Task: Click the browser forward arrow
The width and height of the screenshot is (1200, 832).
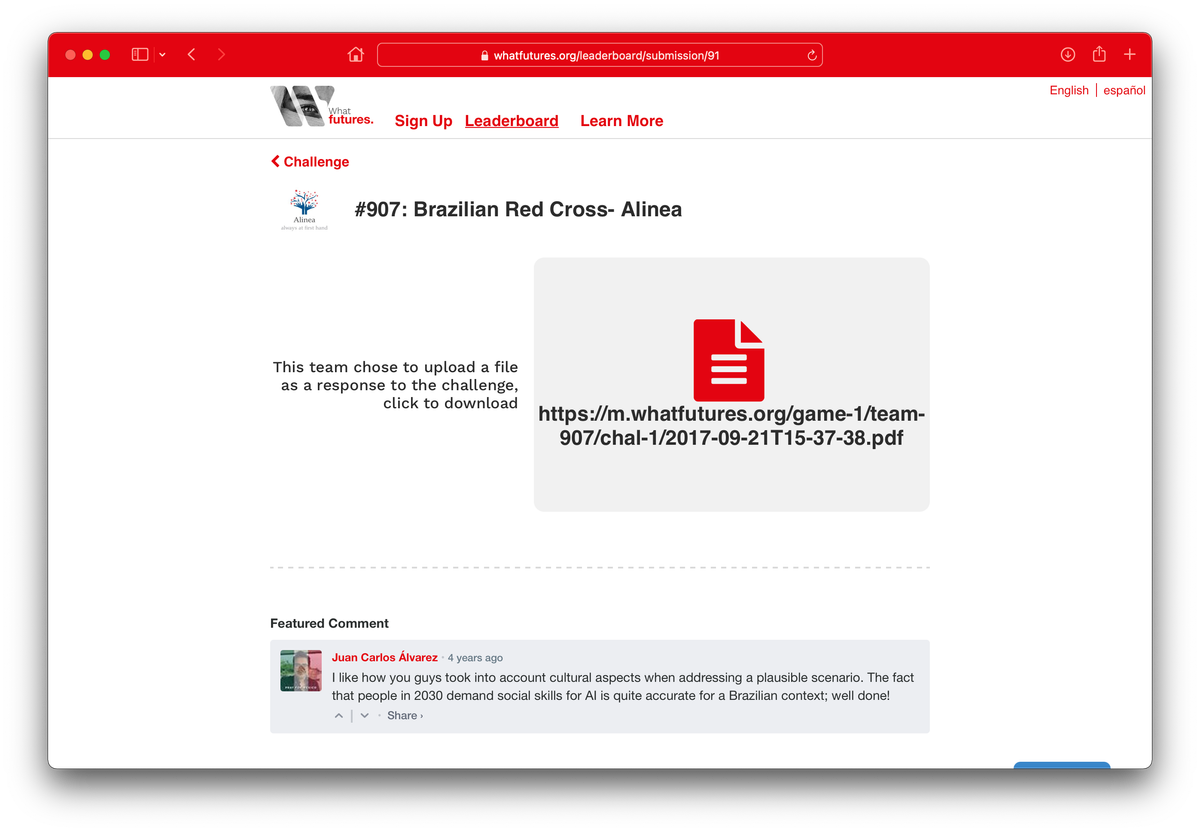Action: pyautogui.click(x=221, y=55)
